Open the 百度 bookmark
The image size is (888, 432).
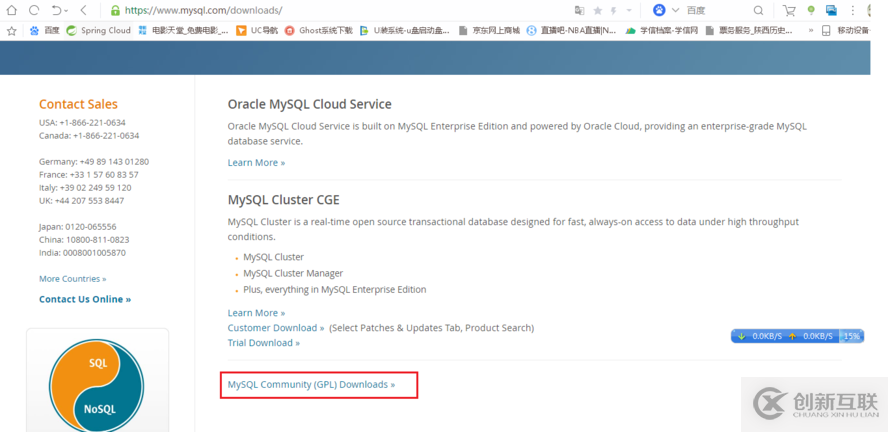[44, 31]
